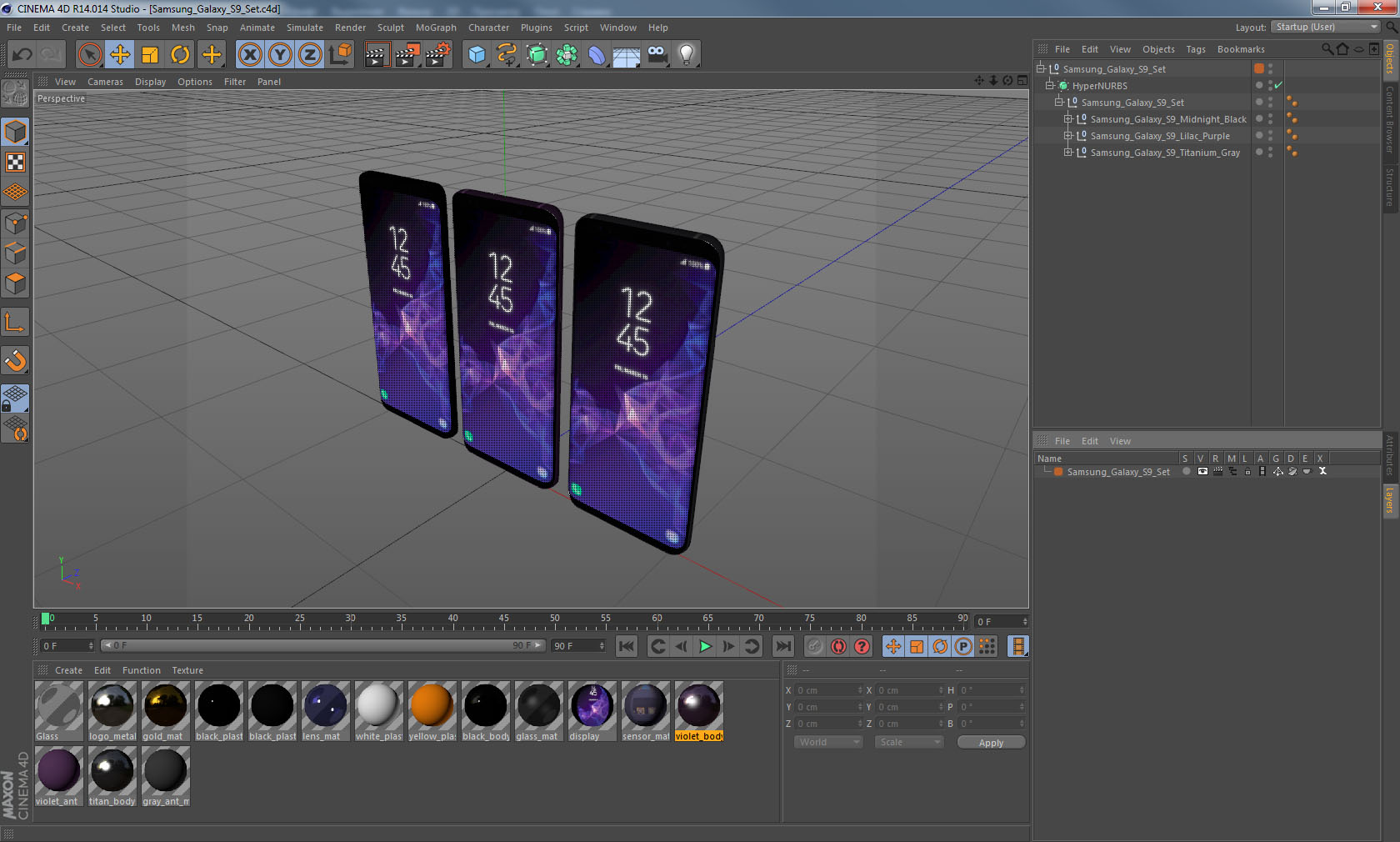
Task: Switch coordinate system icon
Action: [x=340, y=55]
